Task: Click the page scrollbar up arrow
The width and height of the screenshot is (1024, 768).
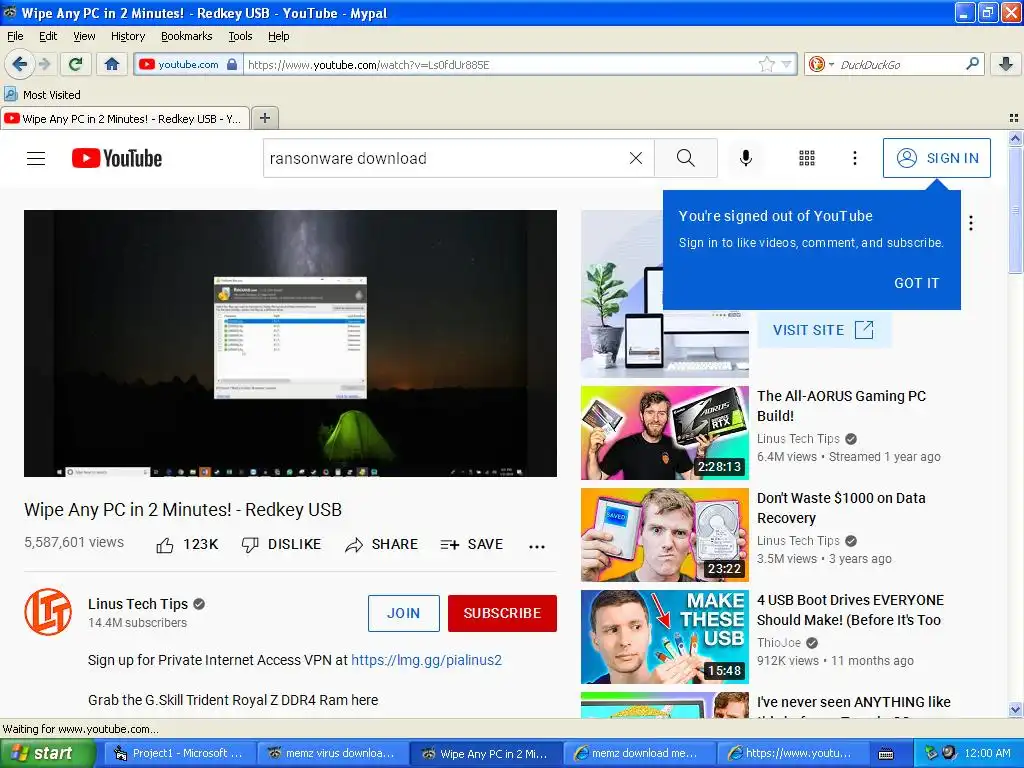Action: pyautogui.click(x=1015, y=138)
